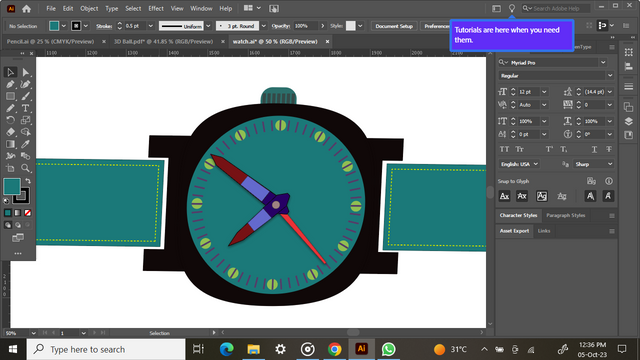Select the Gradient tool

(x=11, y=144)
